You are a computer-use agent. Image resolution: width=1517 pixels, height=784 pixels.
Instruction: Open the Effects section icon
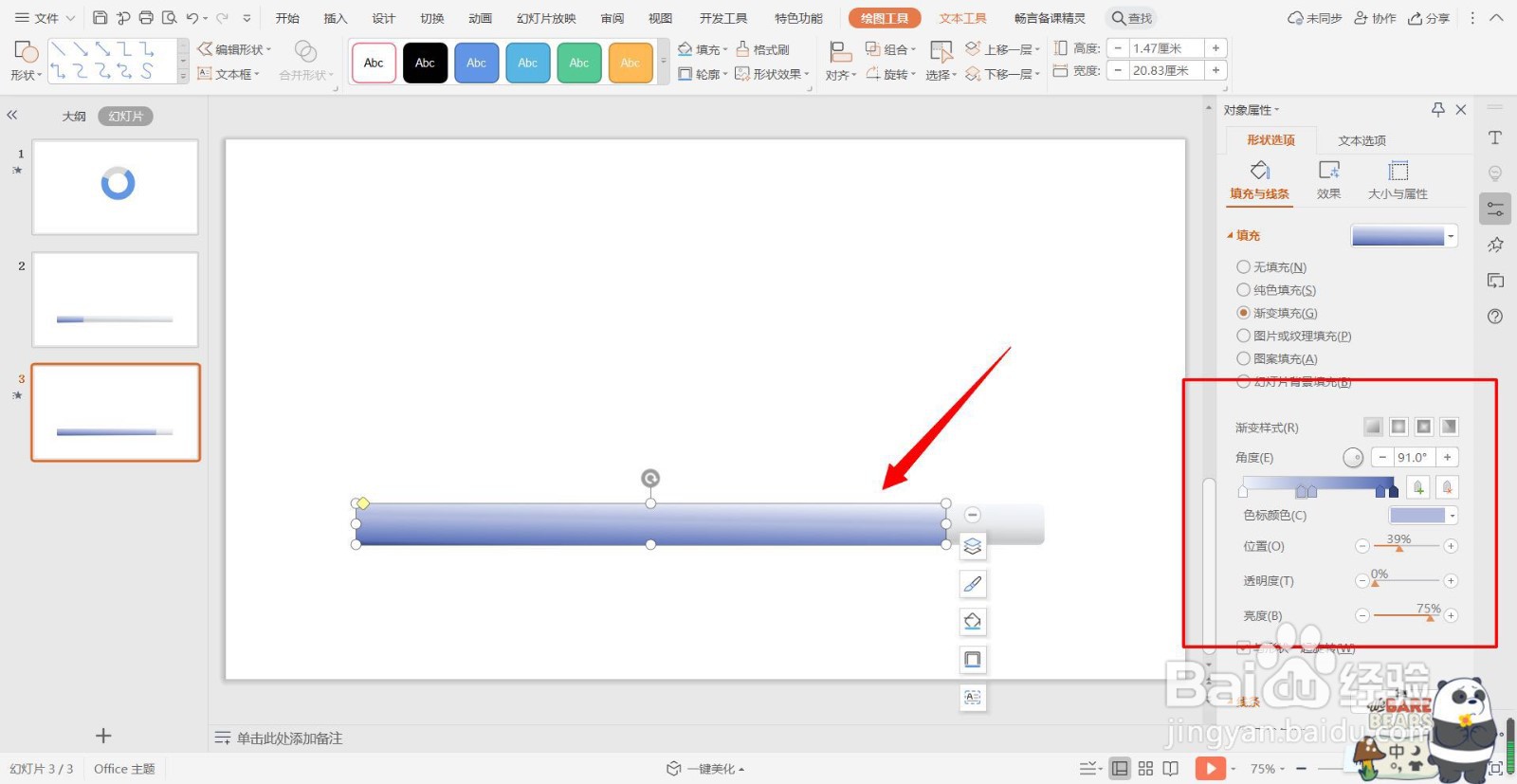[x=1328, y=180]
